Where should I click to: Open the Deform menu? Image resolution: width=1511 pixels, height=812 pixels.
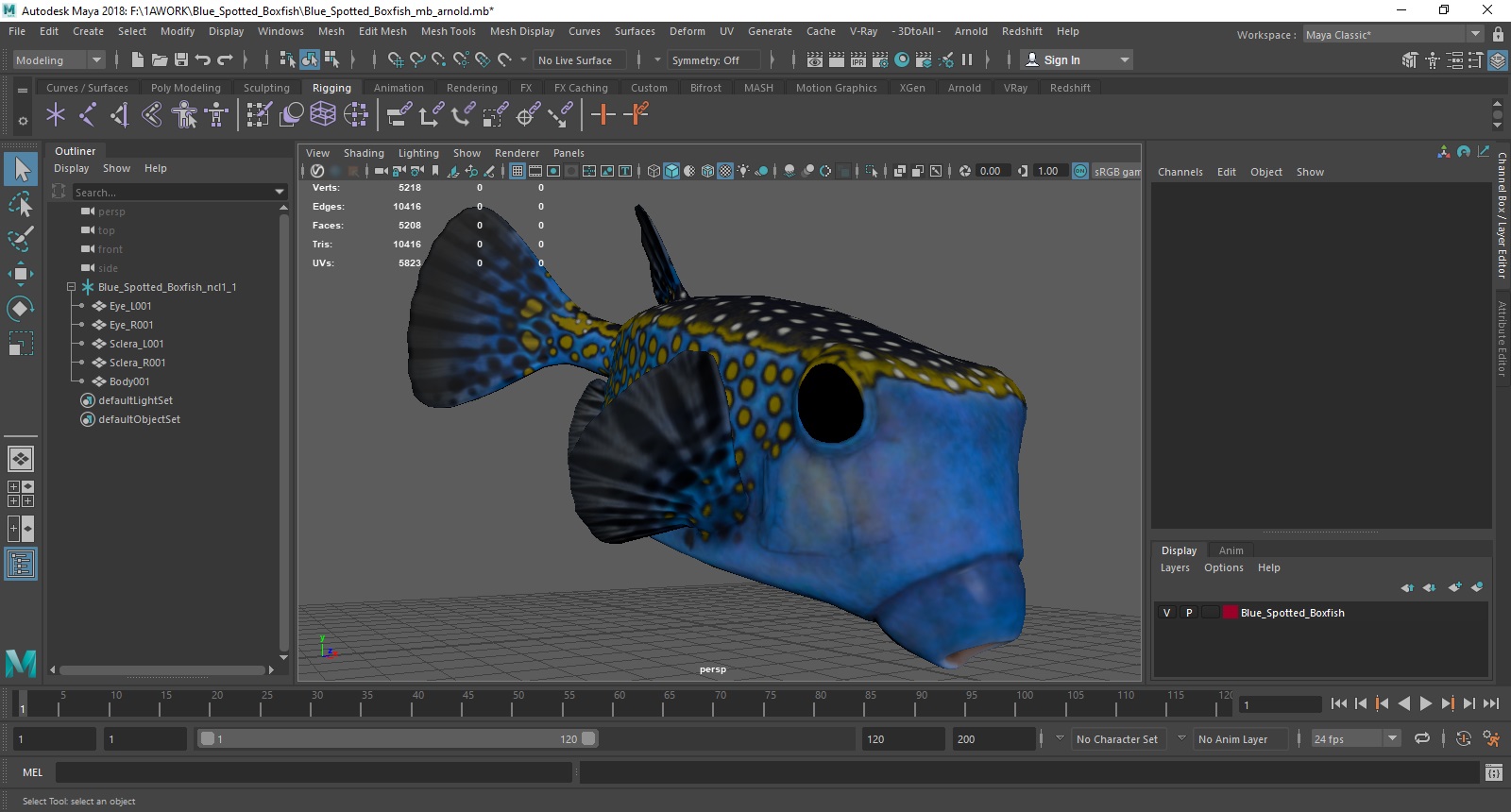[687, 31]
